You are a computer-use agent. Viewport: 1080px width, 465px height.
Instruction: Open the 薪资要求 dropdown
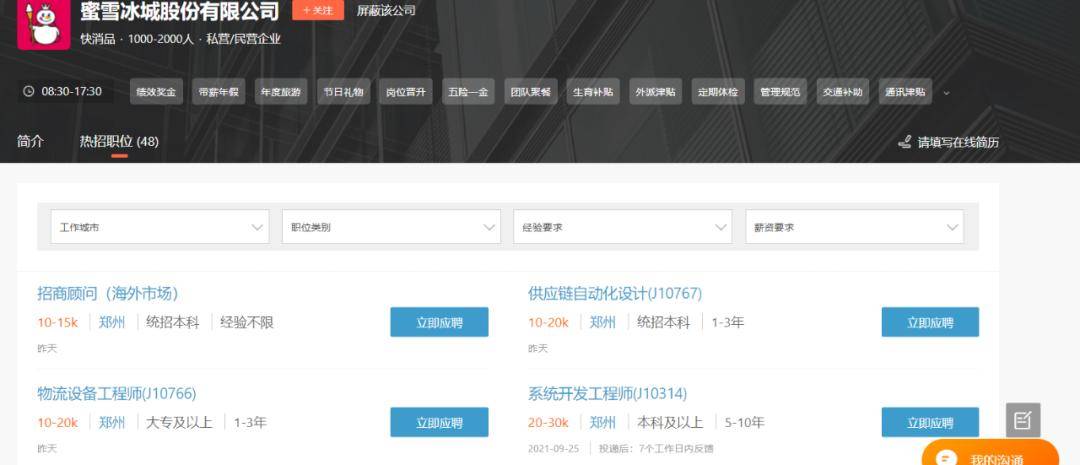[854, 227]
